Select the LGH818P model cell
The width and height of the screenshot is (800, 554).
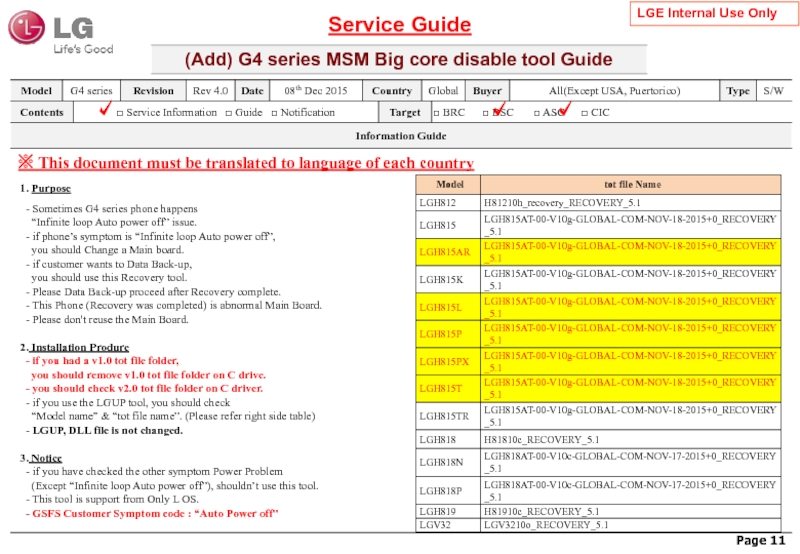[448, 491]
